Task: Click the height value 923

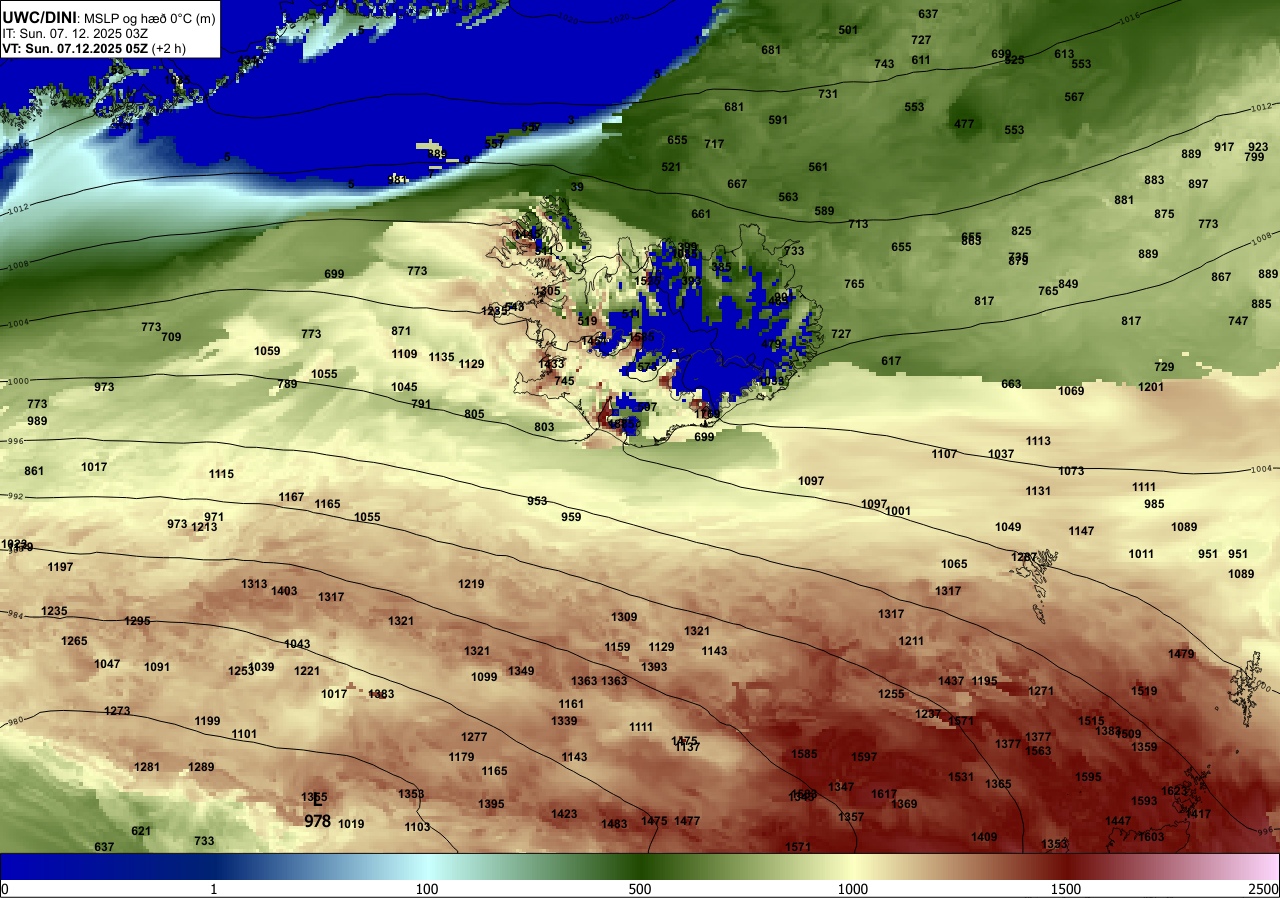Action: tap(1258, 147)
